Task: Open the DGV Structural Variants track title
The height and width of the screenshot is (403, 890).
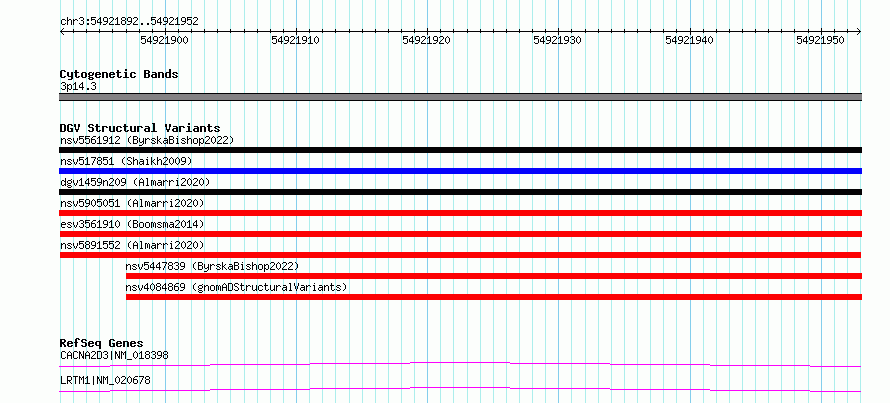Action: [140, 128]
